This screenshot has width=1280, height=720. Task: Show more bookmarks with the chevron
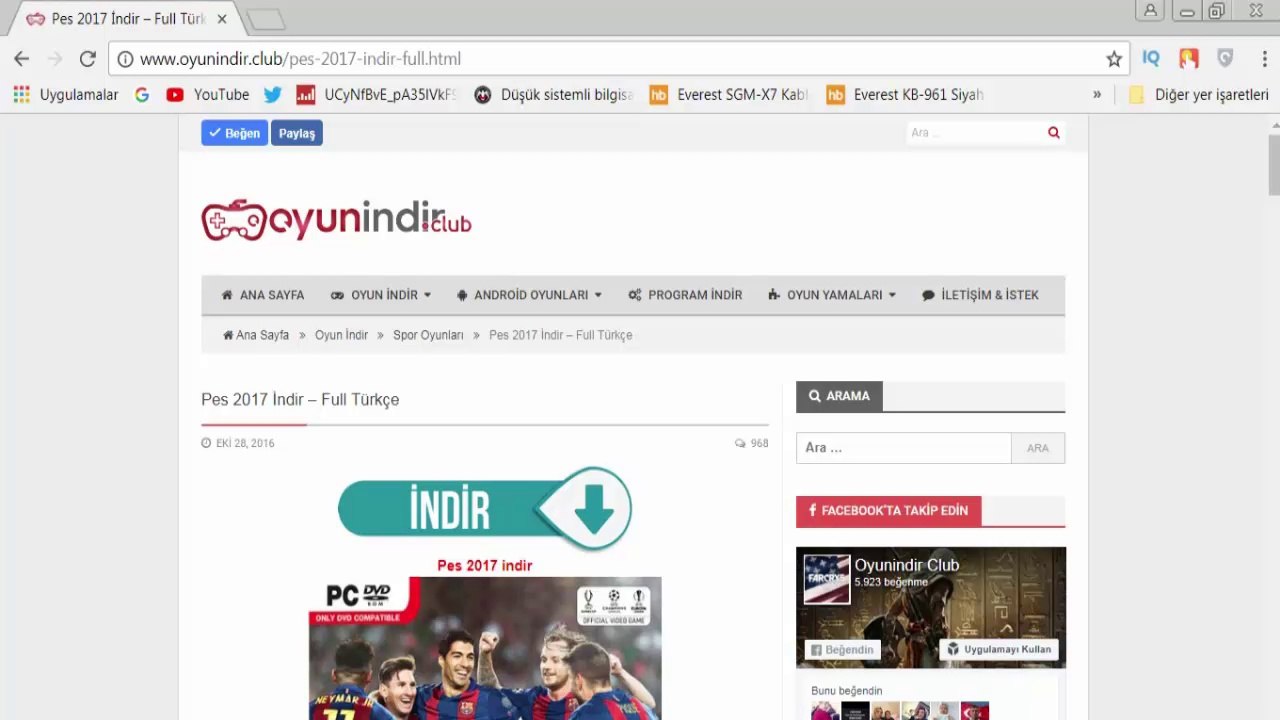(x=1097, y=95)
